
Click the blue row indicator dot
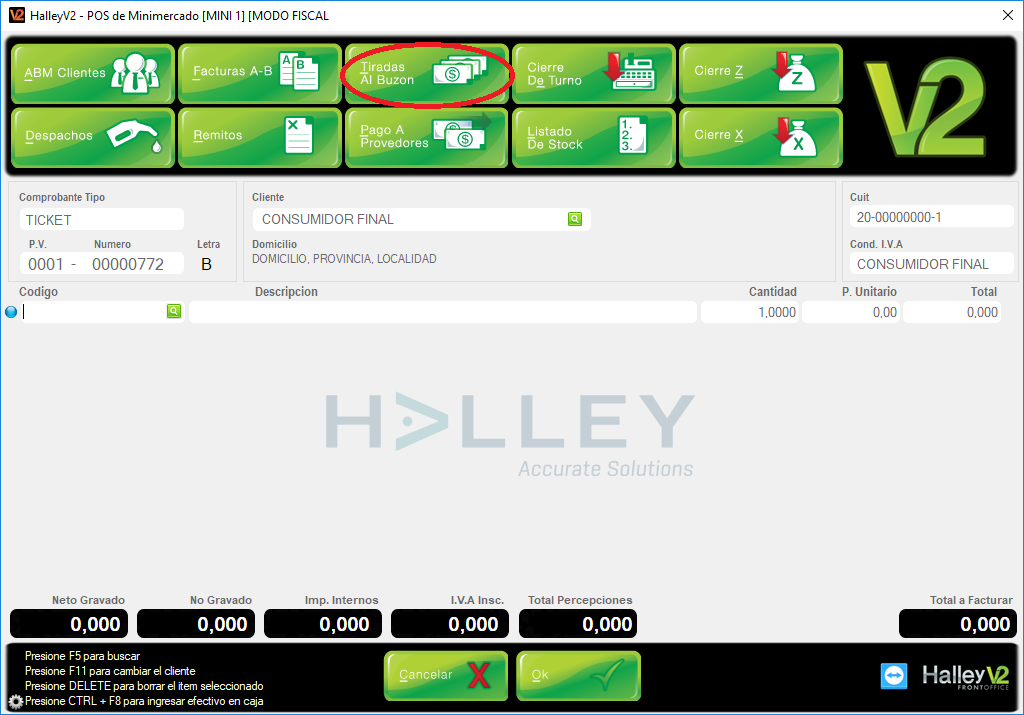(11, 311)
